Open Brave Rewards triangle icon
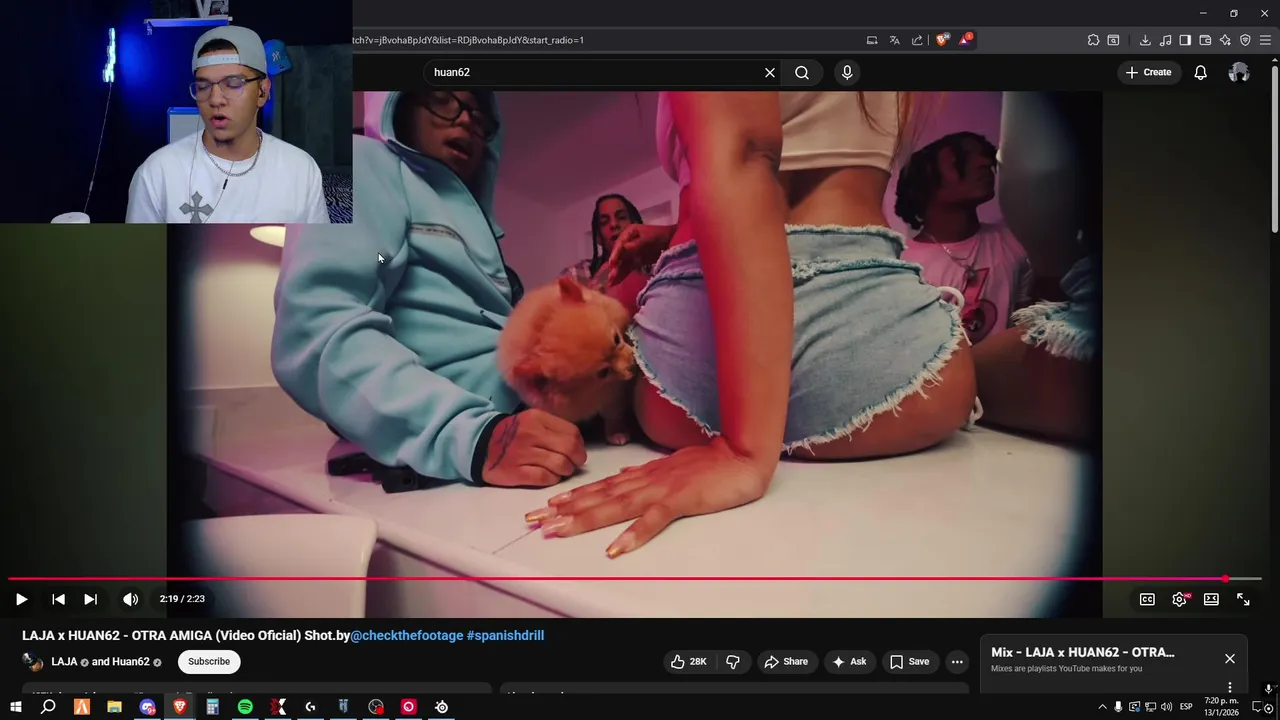 965,40
